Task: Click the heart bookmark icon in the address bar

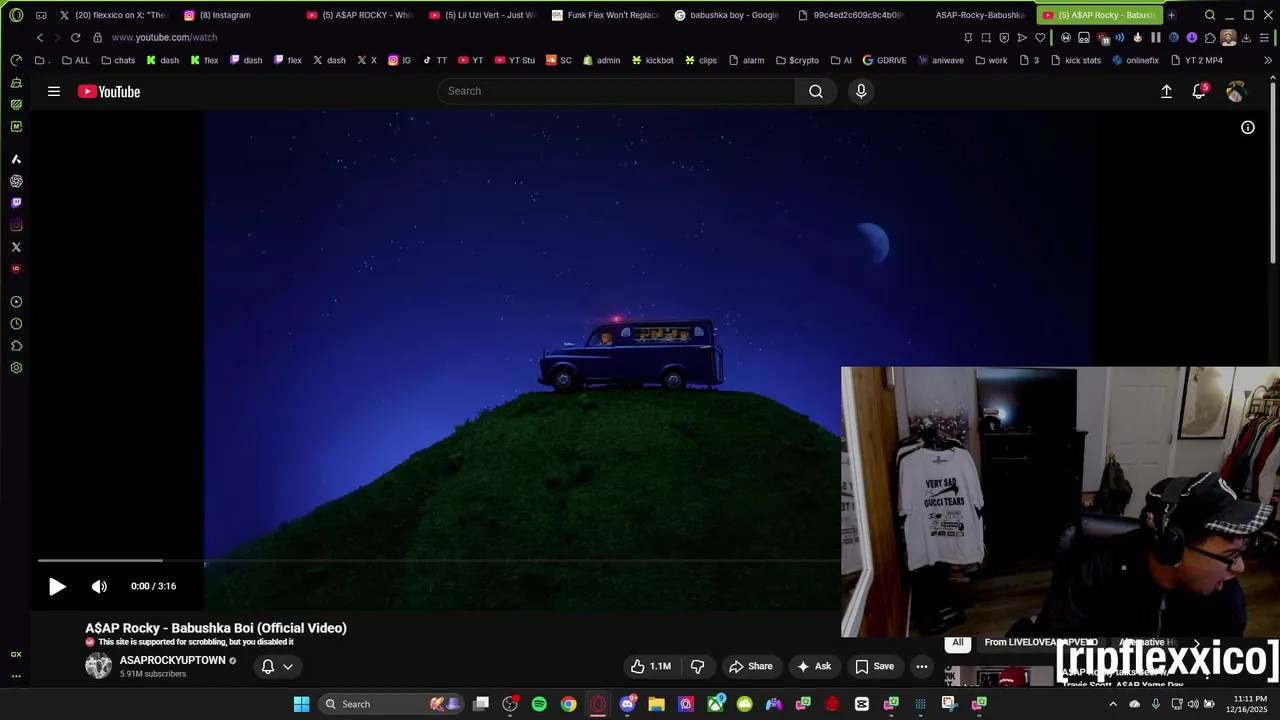Action: [1040, 38]
